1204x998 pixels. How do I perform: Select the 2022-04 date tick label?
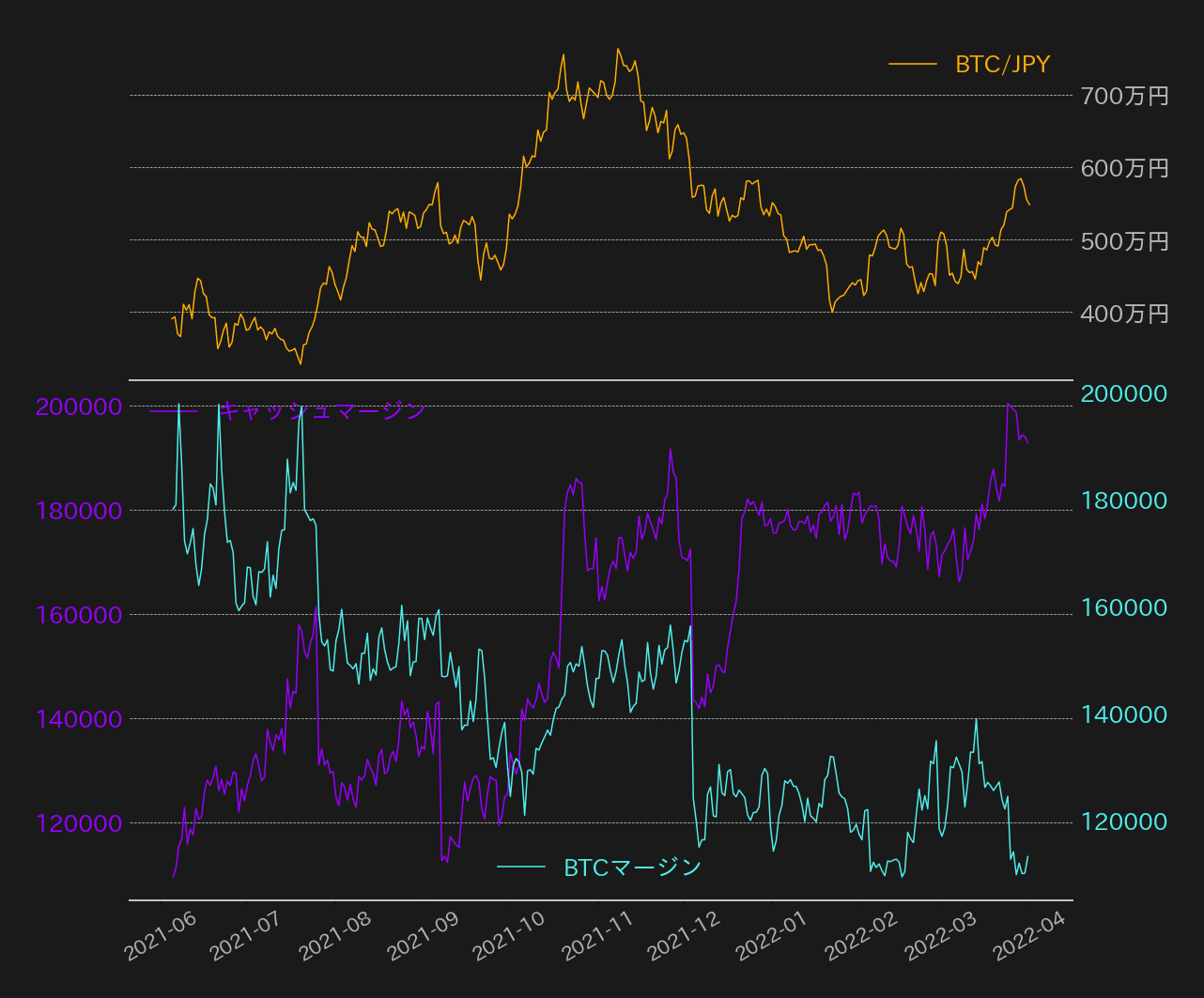click(1028, 936)
